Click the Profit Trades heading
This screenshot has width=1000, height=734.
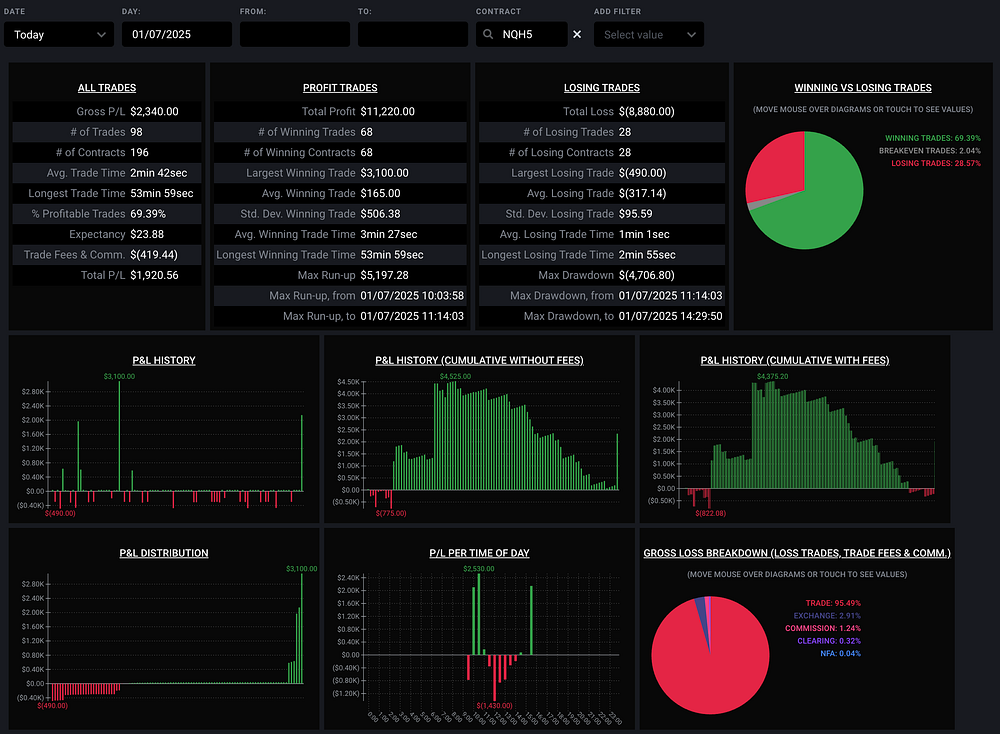click(340, 88)
